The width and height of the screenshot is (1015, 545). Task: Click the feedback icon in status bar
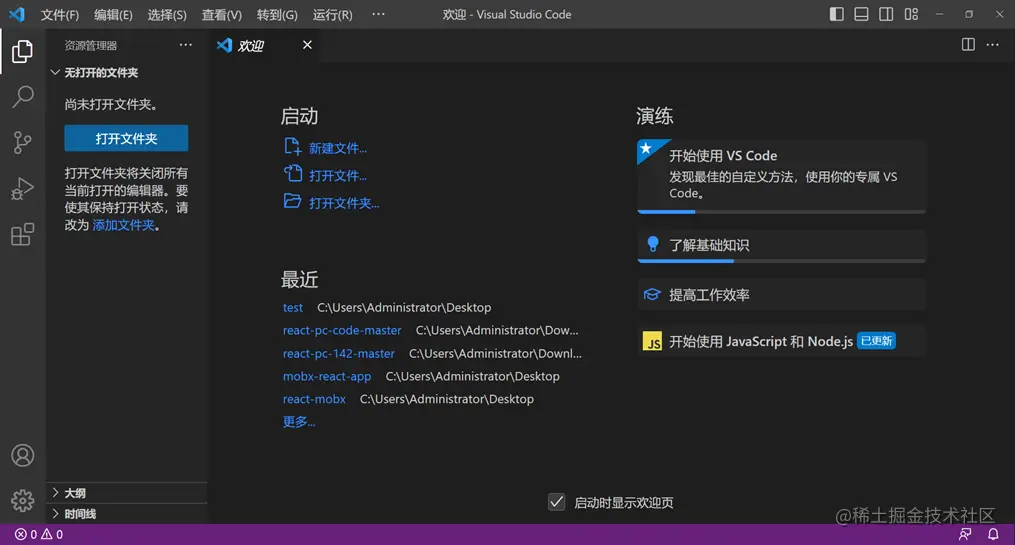[x=965, y=534]
